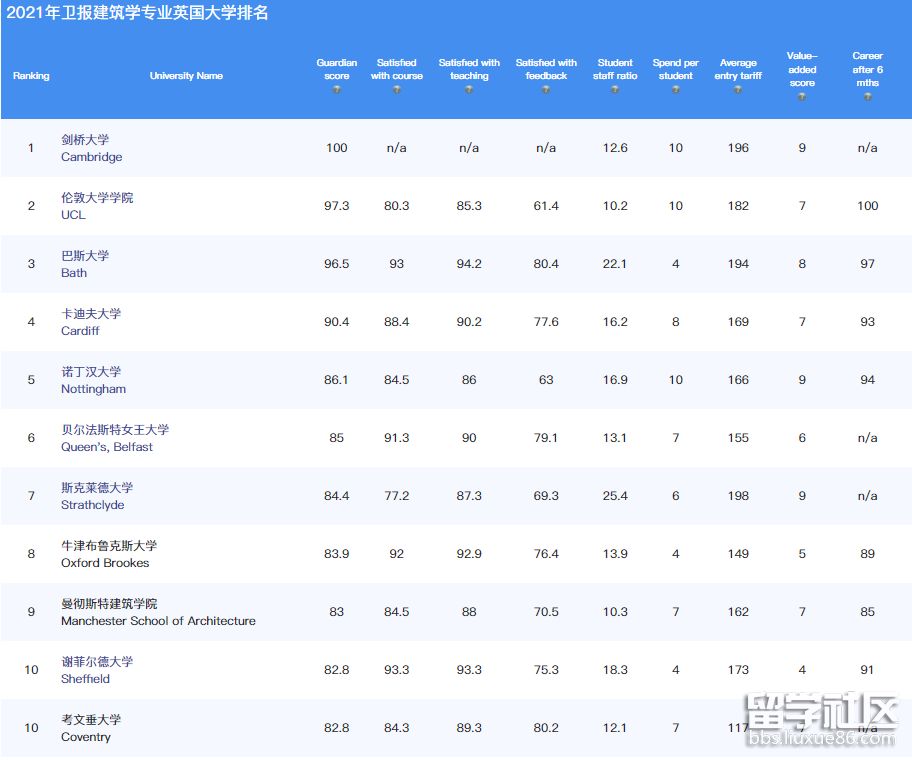Select 考文垂大学 text

(x=91, y=720)
